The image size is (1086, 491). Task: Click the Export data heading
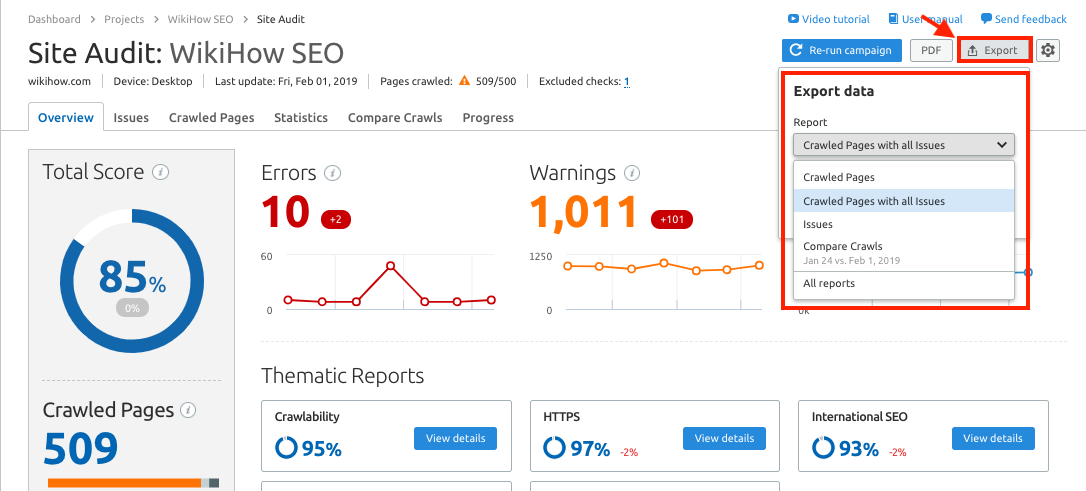point(833,91)
